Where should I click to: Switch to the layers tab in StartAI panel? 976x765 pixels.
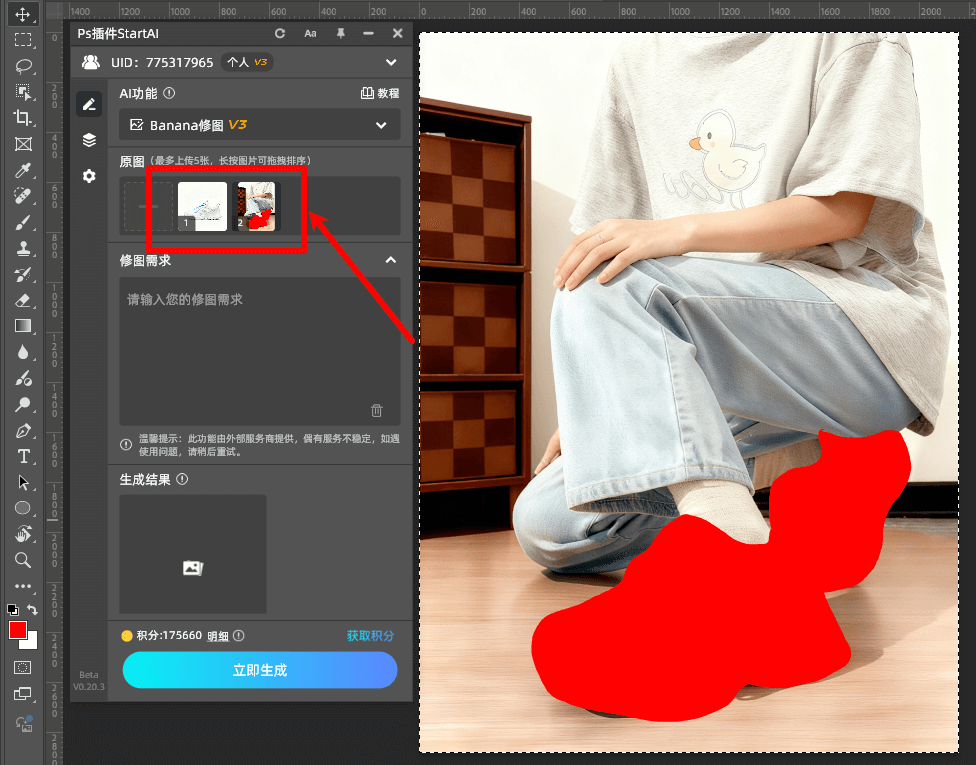(89, 139)
